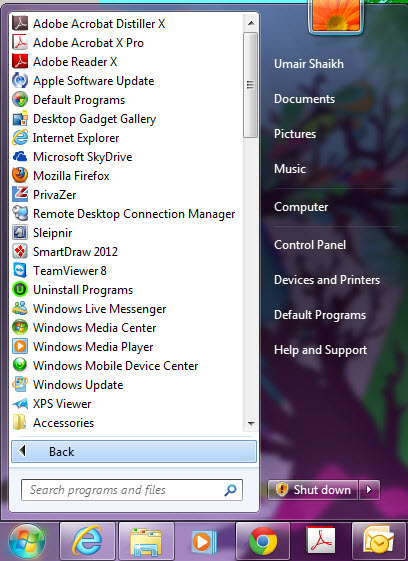408x561 pixels.
Task: Click the Apple Software Update icon
Action: pos(20,81)
